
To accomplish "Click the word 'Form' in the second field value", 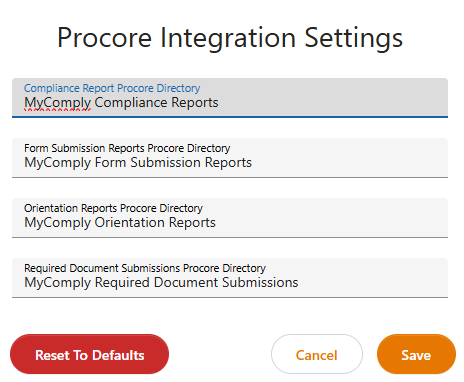I will click(x=110, y=162).
